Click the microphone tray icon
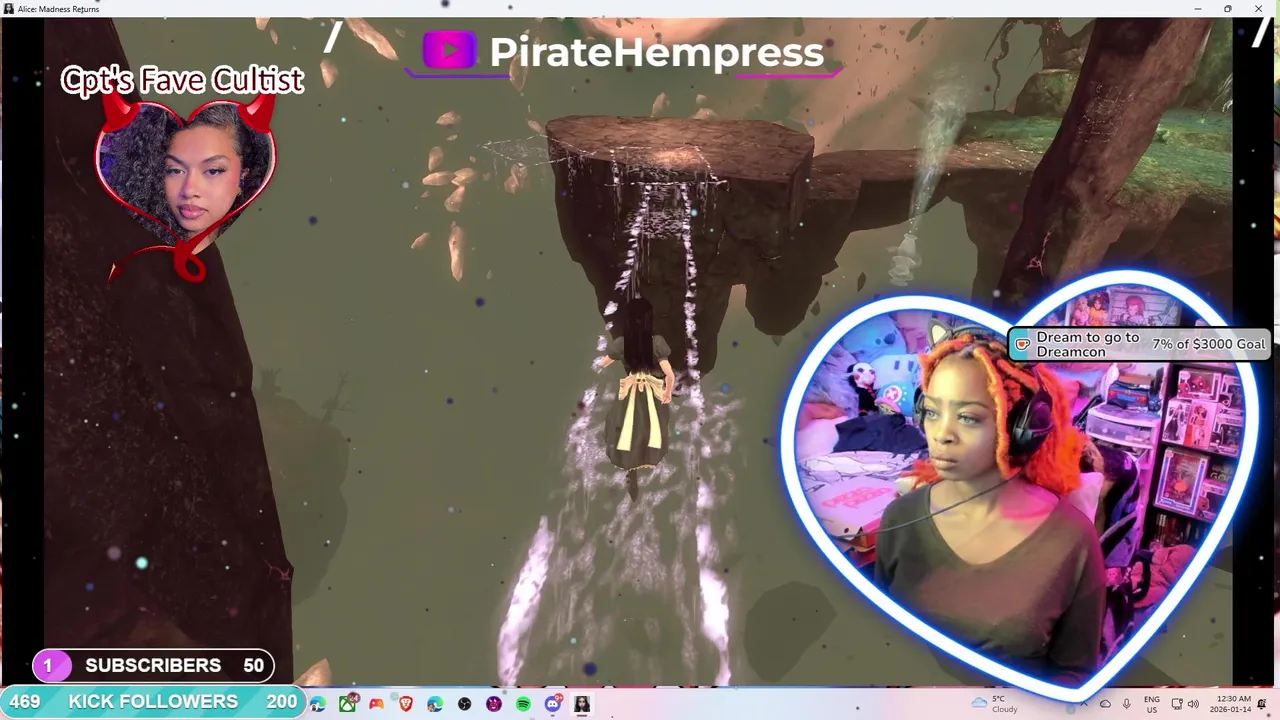Viewport: 1280px width, 720px height. pos(1126,704)
